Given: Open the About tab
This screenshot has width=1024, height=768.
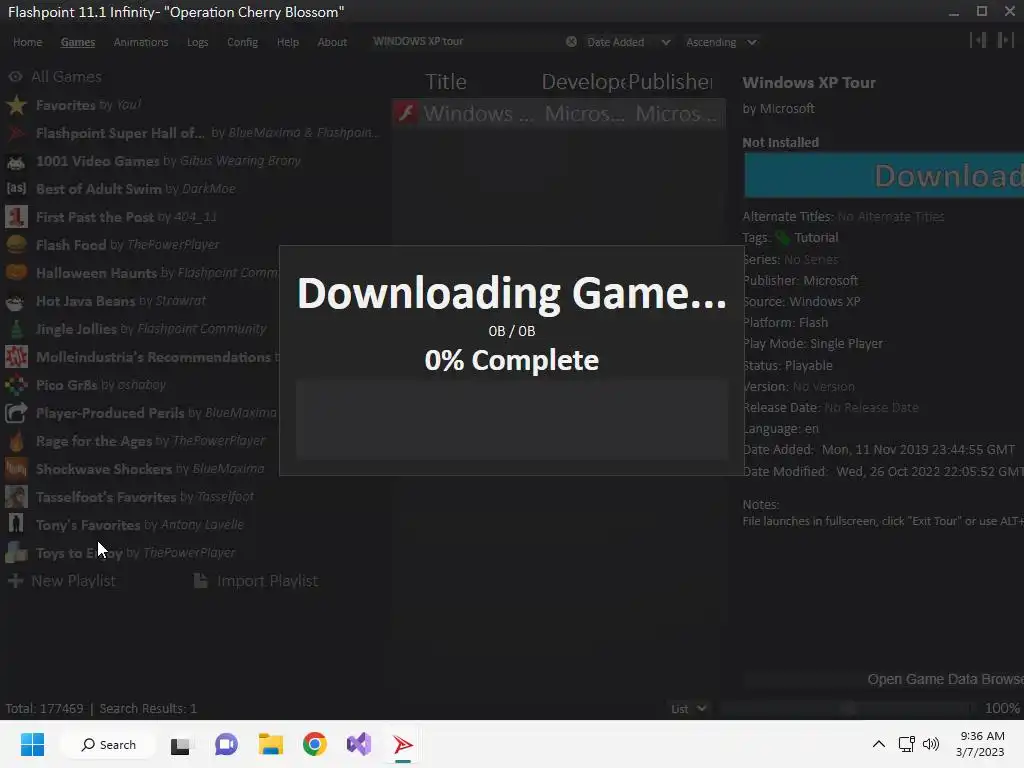Looking at the screenshot, I should [332, 42].
